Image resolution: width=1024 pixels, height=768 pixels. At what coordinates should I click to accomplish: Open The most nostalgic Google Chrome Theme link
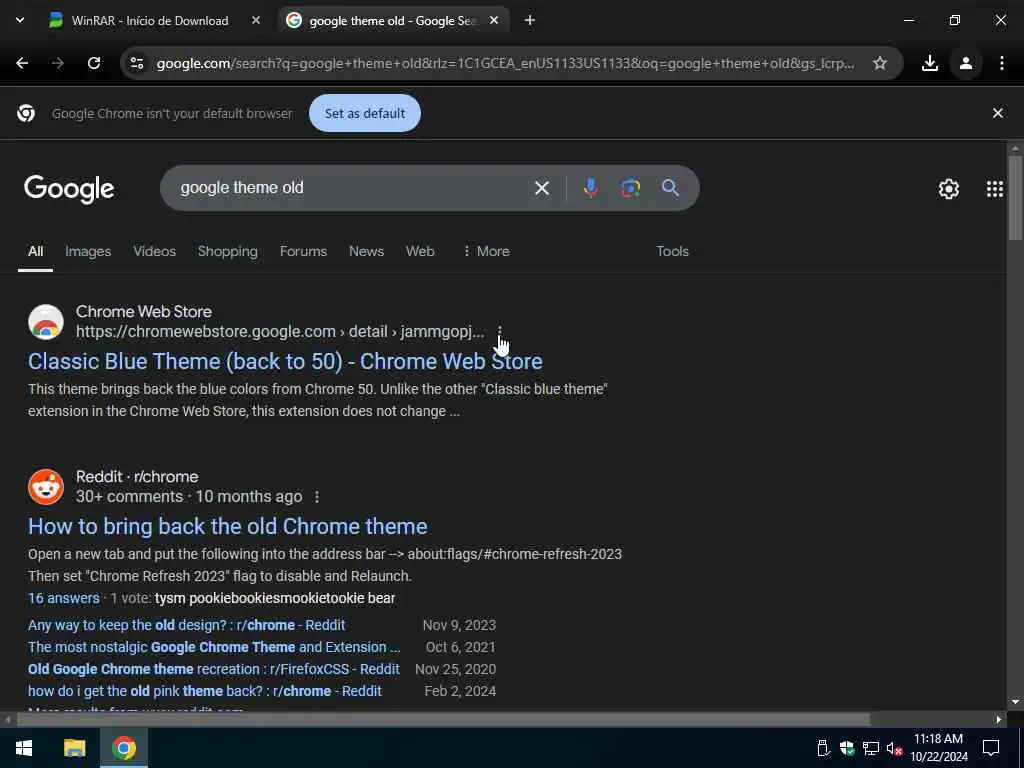point(214,647)
